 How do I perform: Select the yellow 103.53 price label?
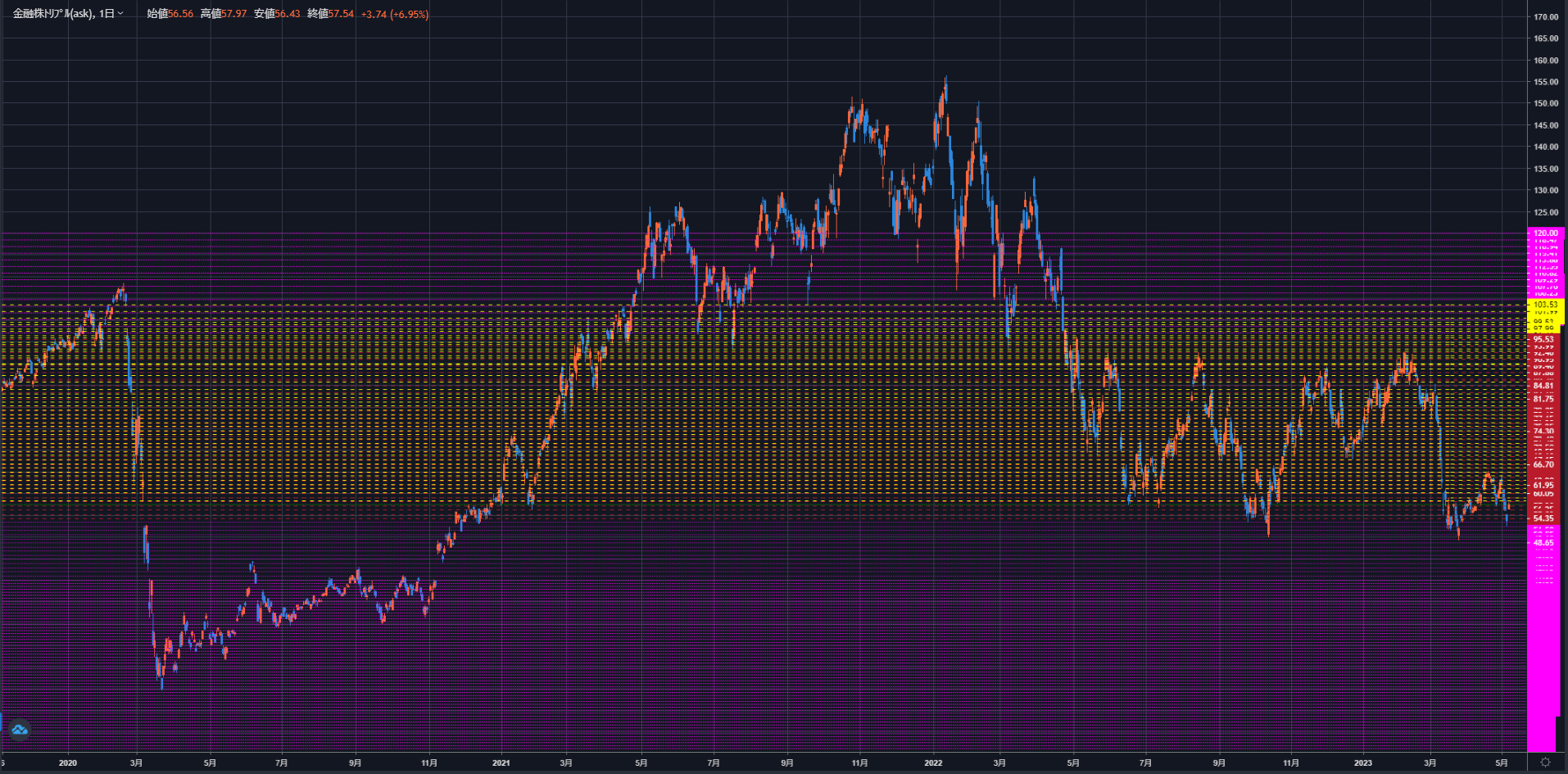pyautogui.click(x=1546, y=305)
